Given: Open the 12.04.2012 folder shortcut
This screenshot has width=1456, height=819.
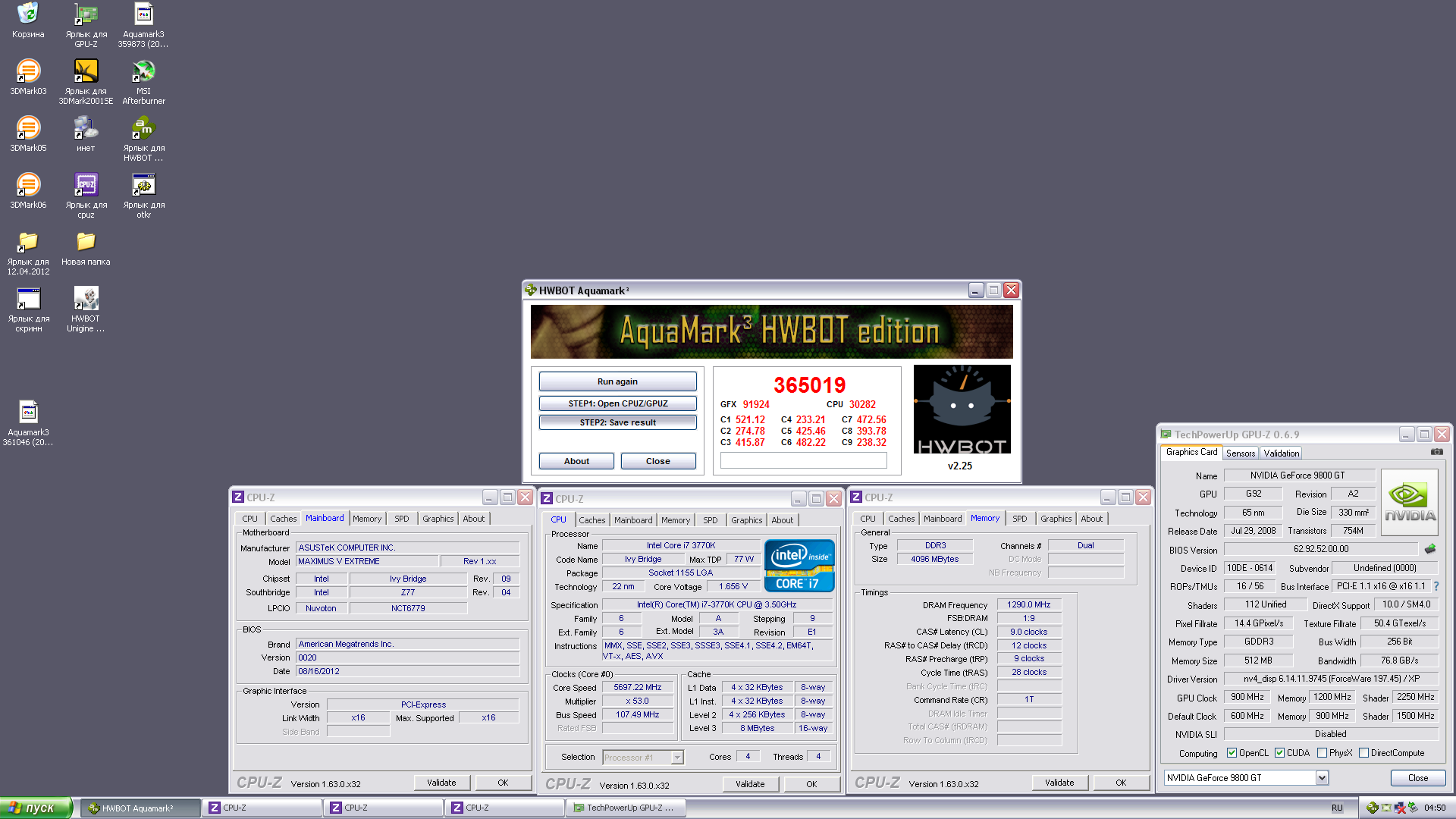Looking at the screenshot, I should point(28,253).
